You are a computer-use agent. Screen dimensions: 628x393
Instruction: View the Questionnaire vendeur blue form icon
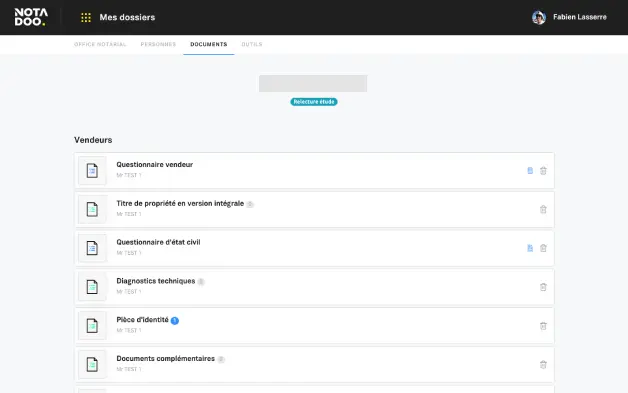click(x=530, y=171)
